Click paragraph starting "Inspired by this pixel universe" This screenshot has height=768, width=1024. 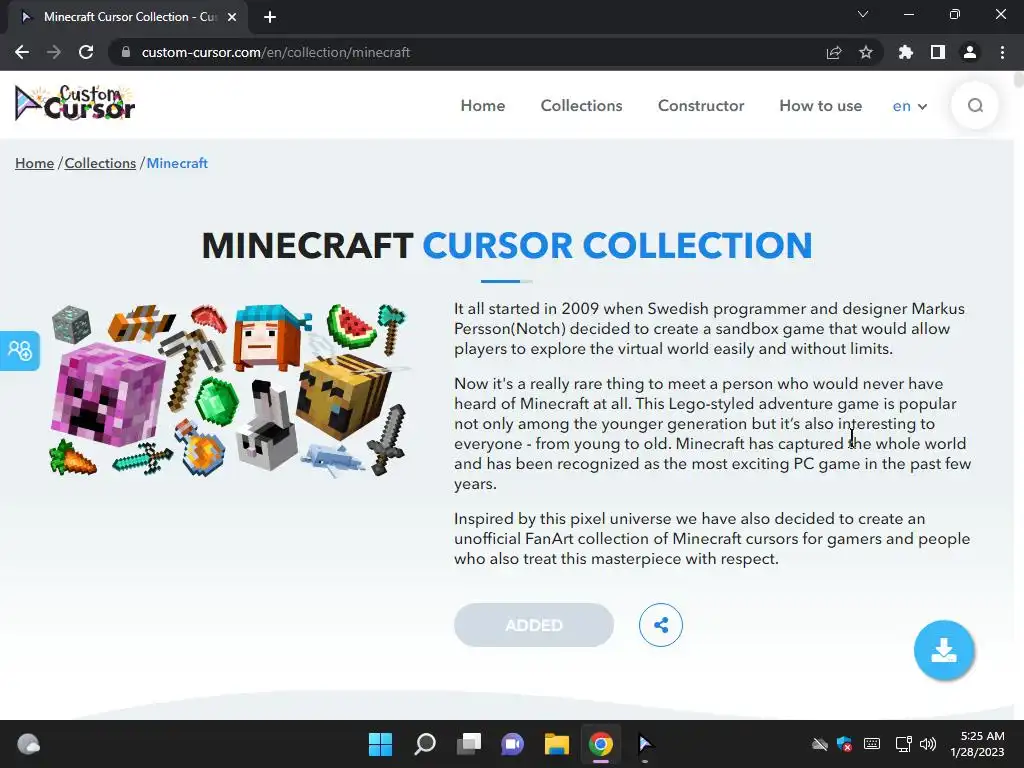tap(712, 539)
